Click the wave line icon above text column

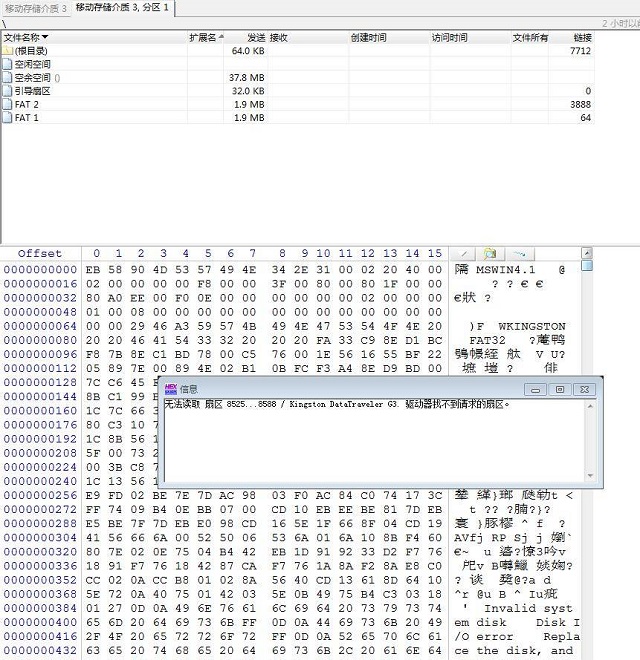click(x=520, y=254)
